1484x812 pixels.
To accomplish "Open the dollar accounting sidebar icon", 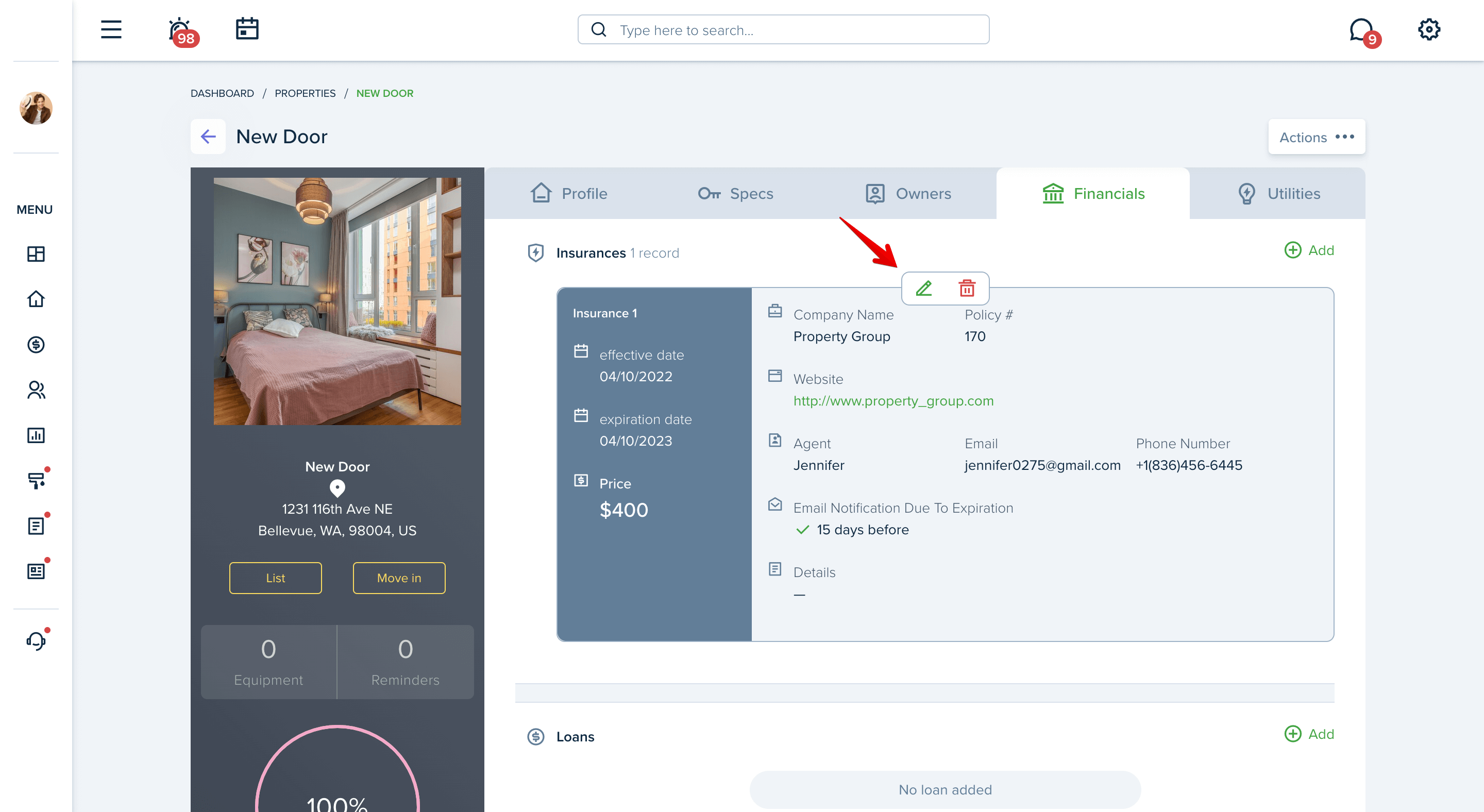I will pos(36,344).
